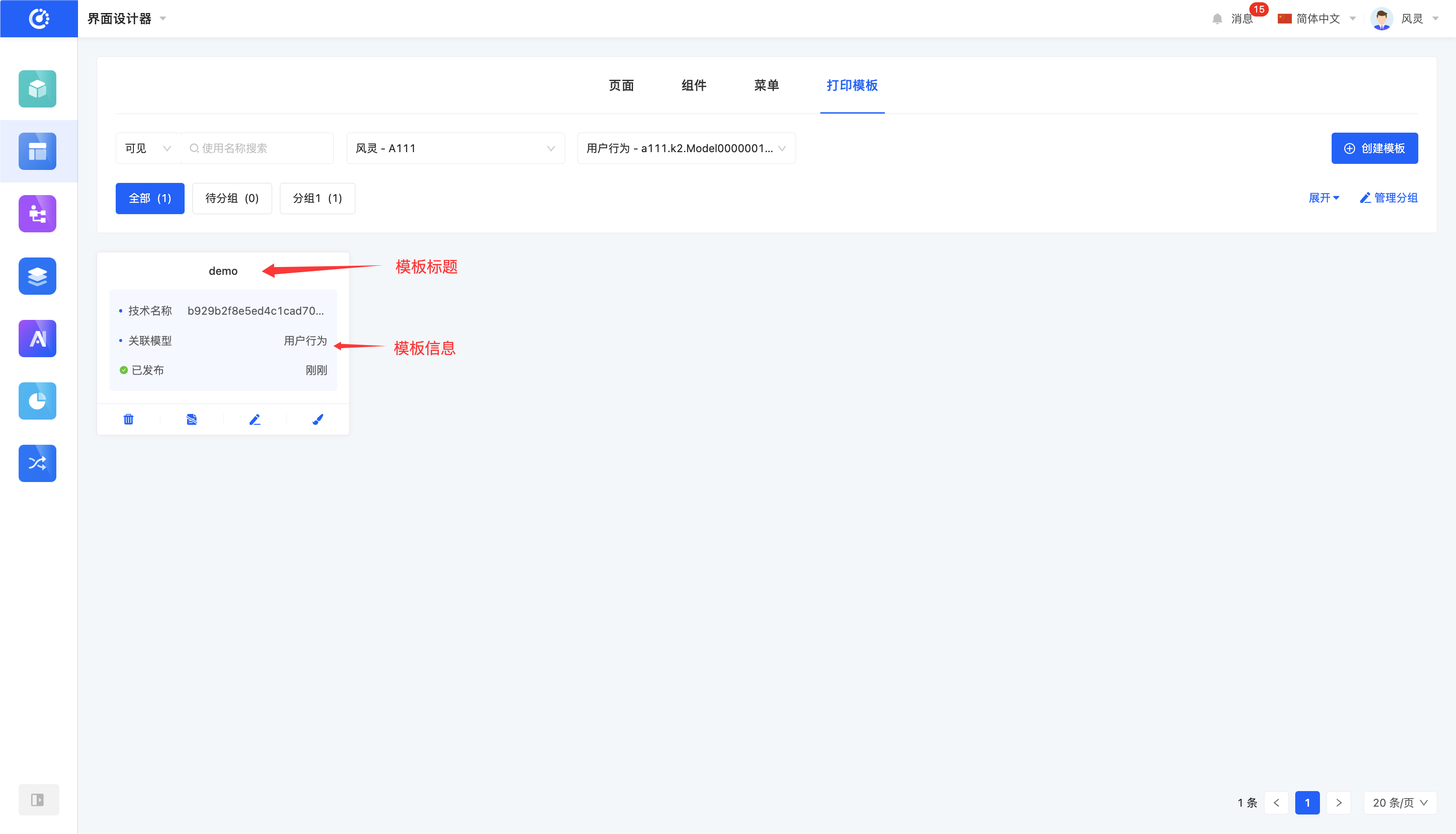This screenshot has width=1456, height=834.
Task: Open the 20 条/页 page size dropdown
Action: [1400, 802]
